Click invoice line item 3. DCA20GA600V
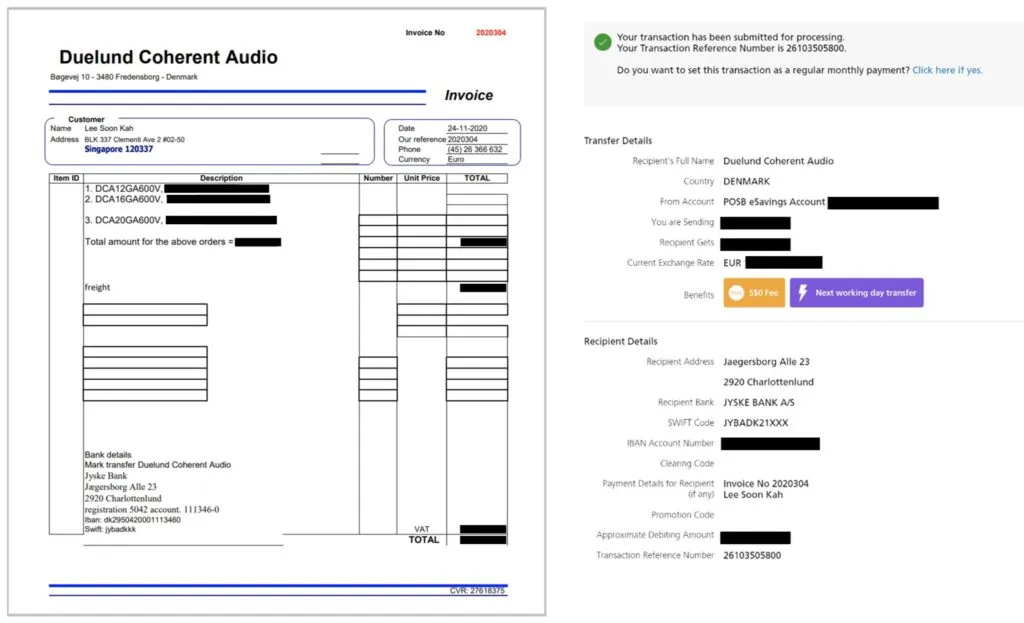The height and width of the screenshot is (623, 1024). click(x=123, y=220)
